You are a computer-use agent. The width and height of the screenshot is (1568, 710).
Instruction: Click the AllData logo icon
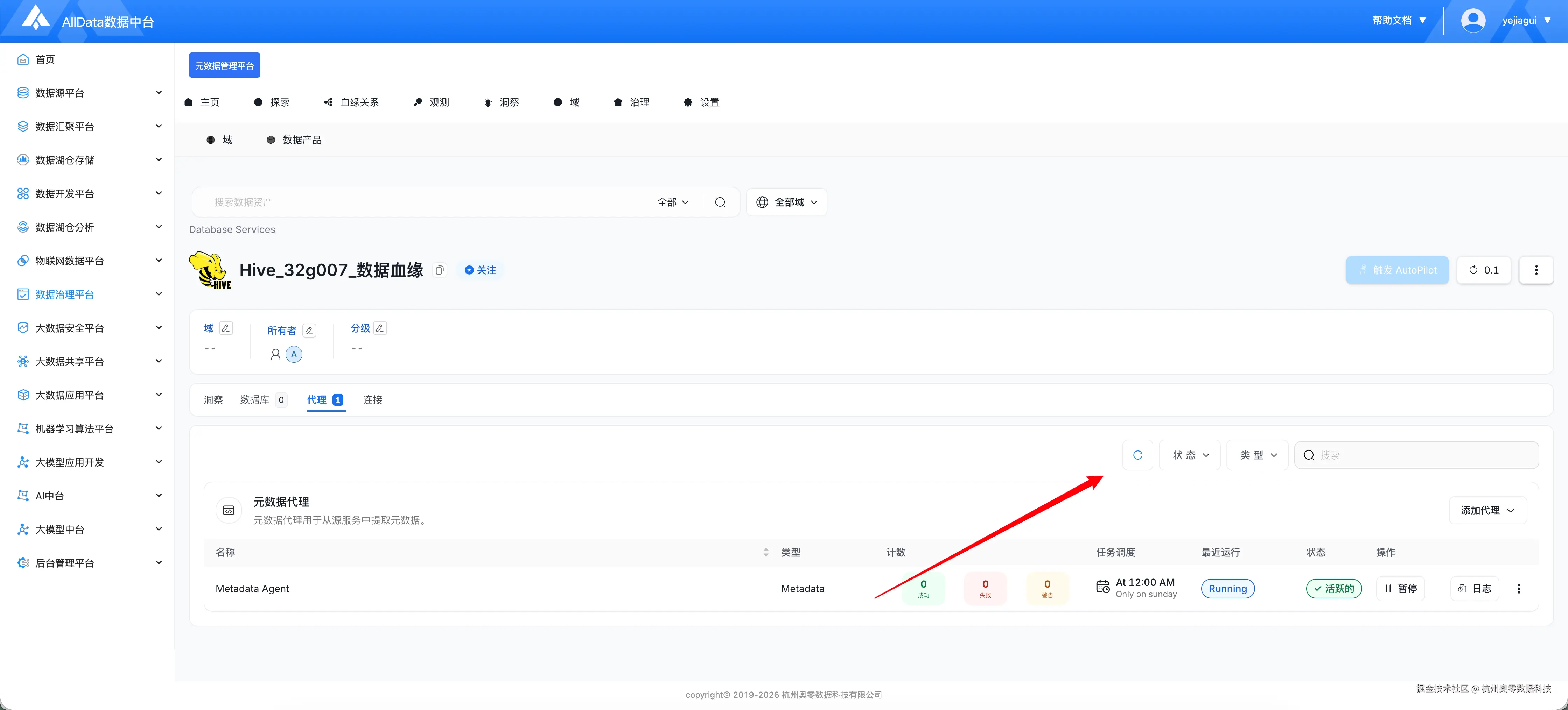pos(35,18)
